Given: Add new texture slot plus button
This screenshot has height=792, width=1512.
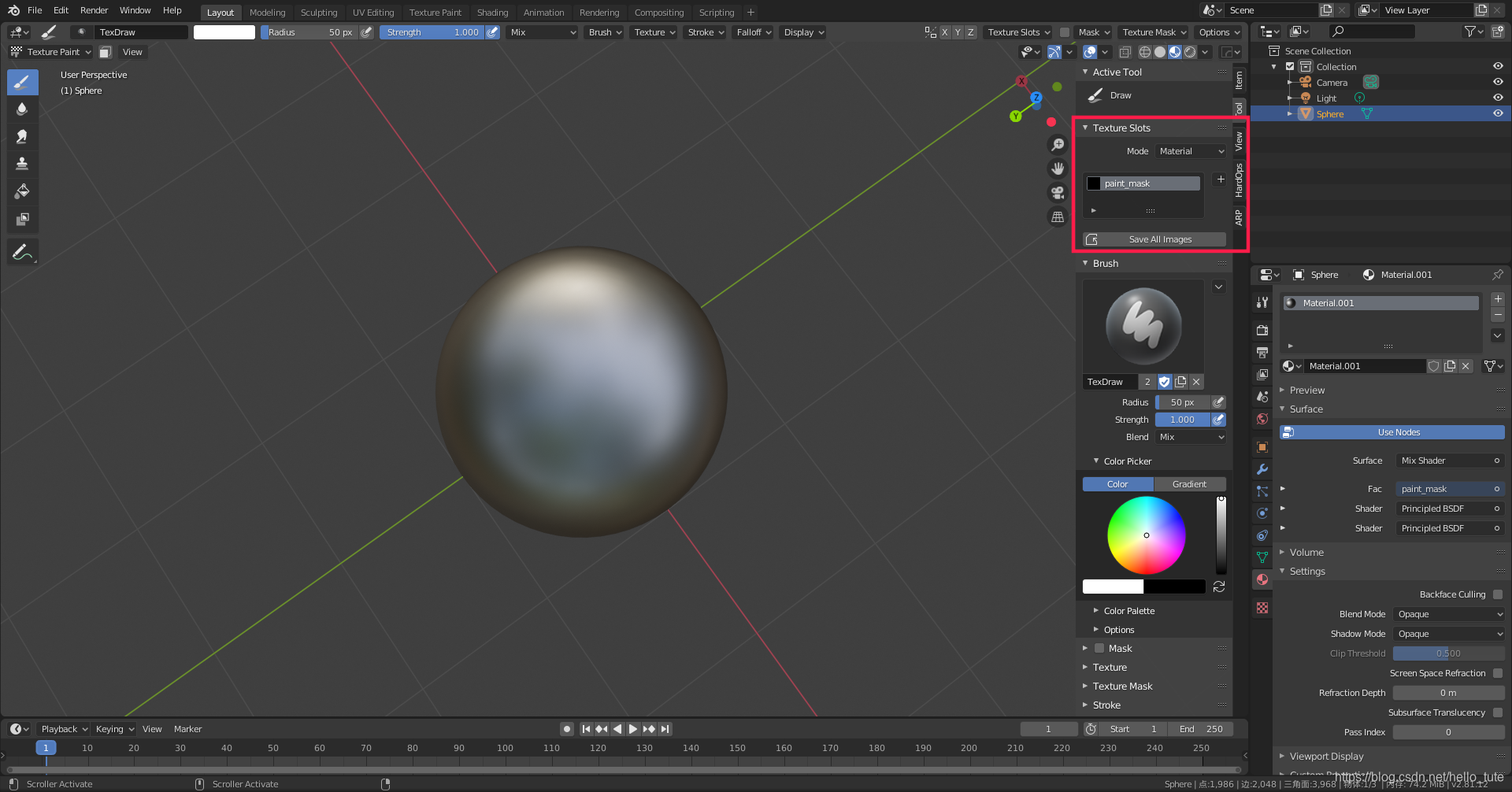Looking at the screenshot, I should (1220, 179).
